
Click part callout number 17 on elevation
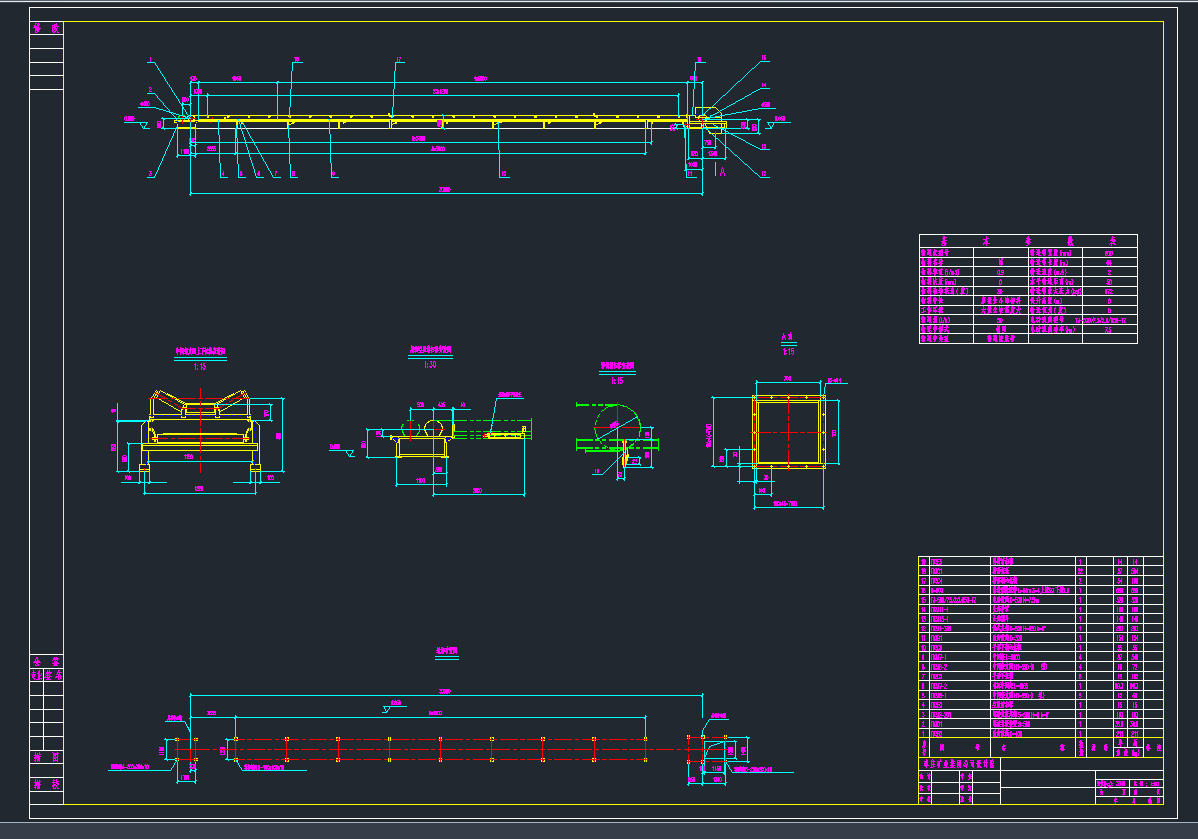pyautogui.click(x=399, y=60)
